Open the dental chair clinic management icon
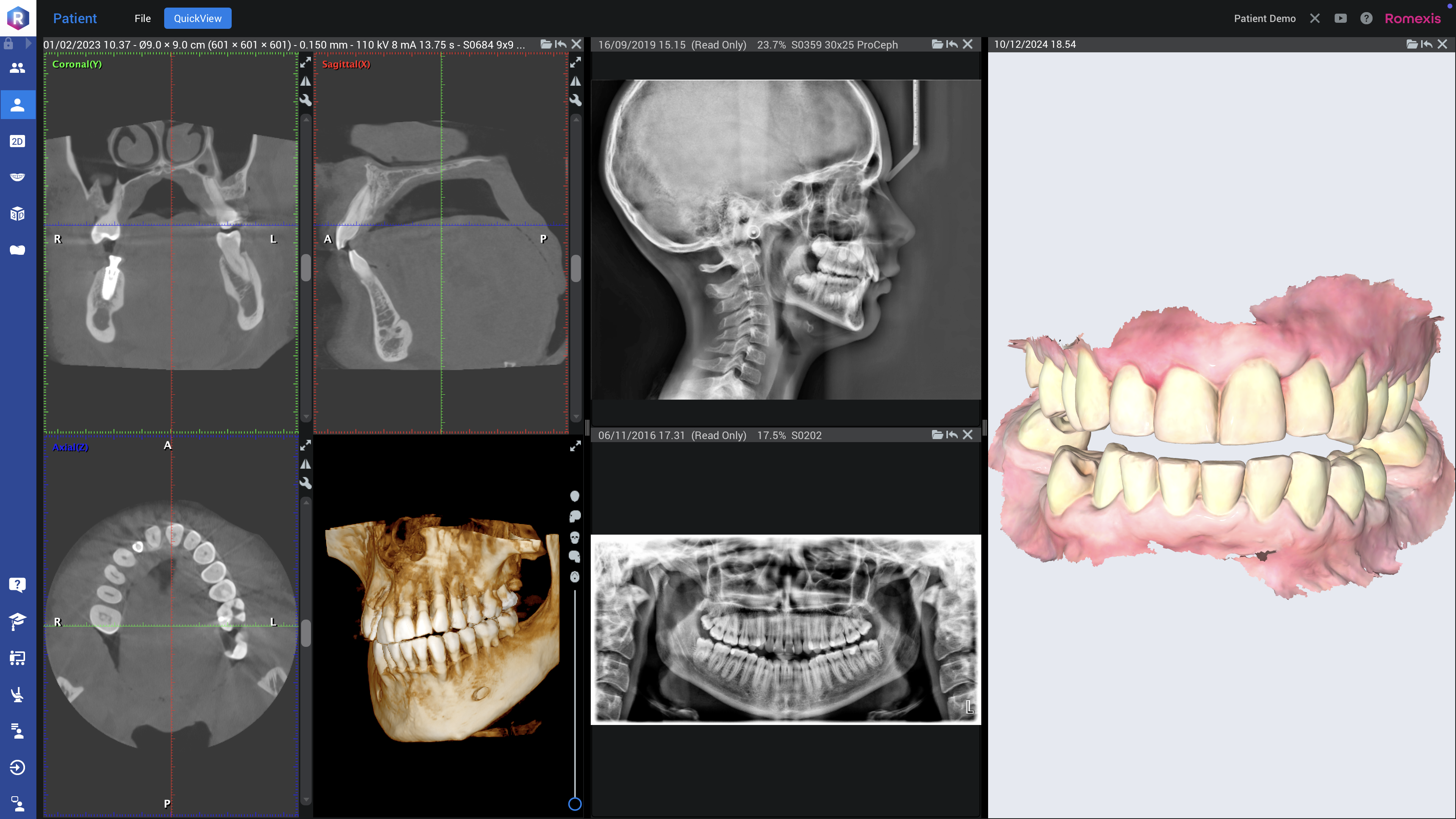This screenshot has height=819, width=1456. [x=17, y=695]
